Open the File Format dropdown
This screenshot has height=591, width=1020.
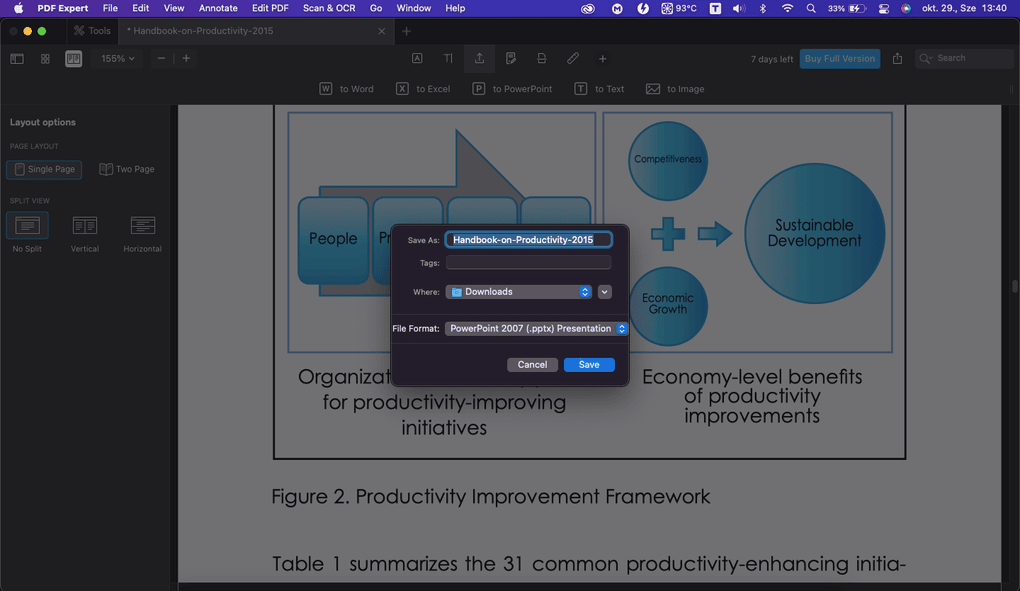coord(536,328)
